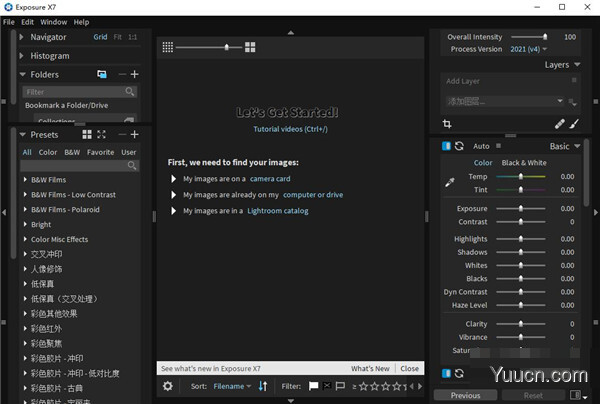Add a preset with Presets plus icon
The width and height of the screenshot is (600, 404).
pyautogui.click(x=134, y=134)
